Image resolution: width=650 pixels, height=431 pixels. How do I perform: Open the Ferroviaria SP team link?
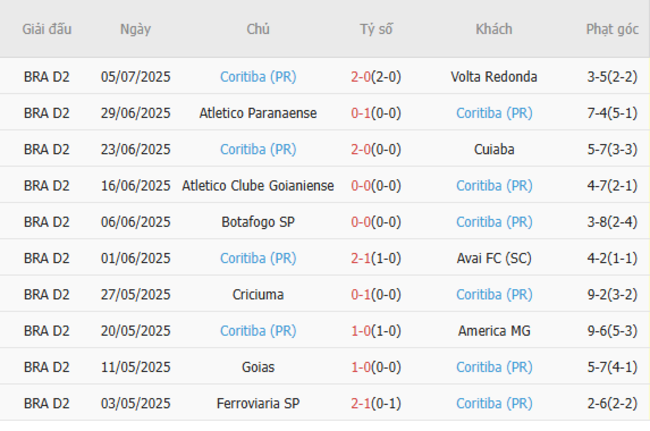(x=258, y=403)
